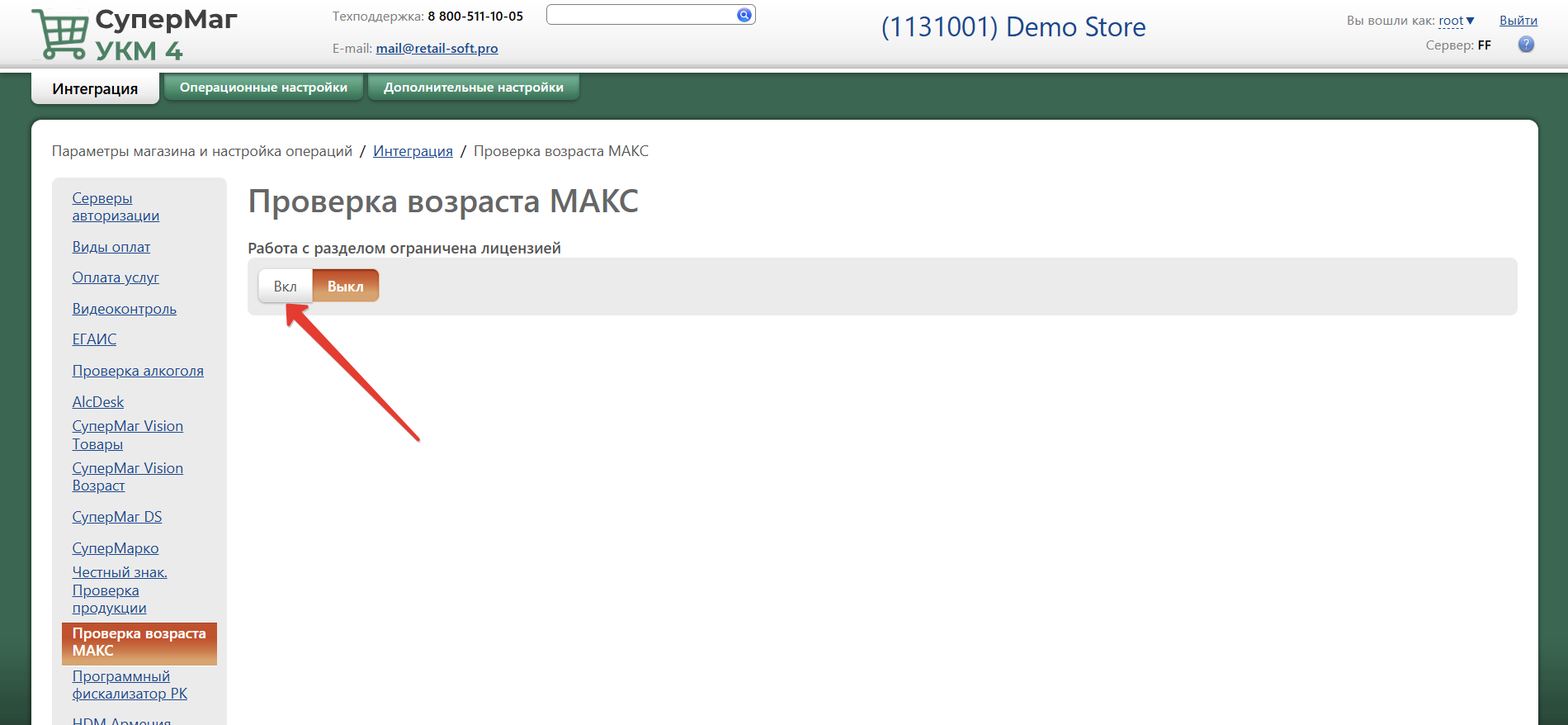The image size is (1568, 725).
Task: Click the Интеграция breadcrumb link
Action: click(x=413, y=151)
